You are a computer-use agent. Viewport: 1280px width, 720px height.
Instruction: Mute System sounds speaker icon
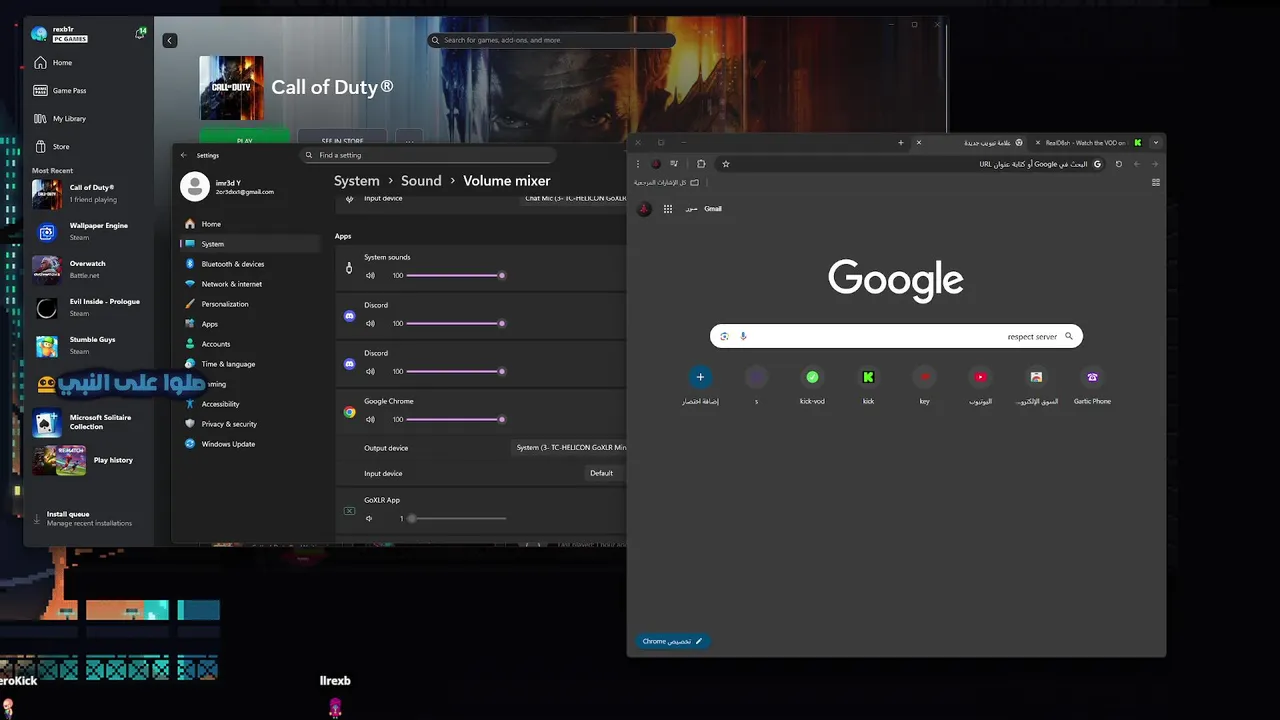(x=370, y=275)
